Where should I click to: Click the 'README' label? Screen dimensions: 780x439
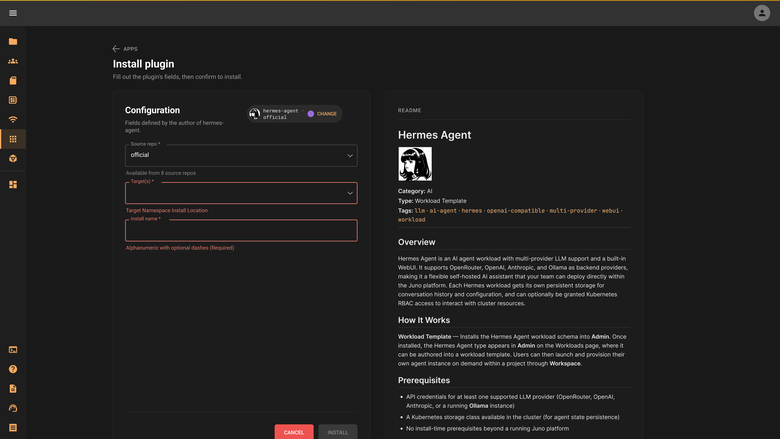tap(409, 110)
